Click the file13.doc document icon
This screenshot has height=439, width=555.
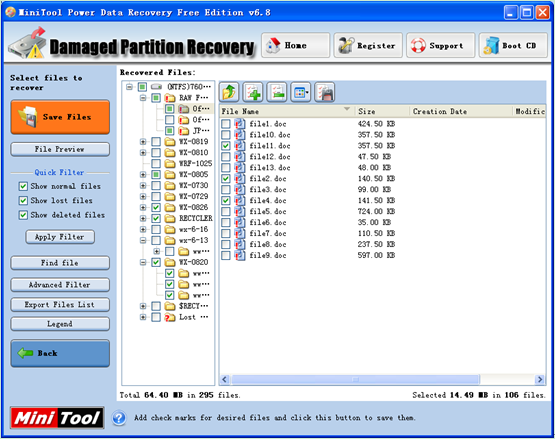(x=240, y=168)
